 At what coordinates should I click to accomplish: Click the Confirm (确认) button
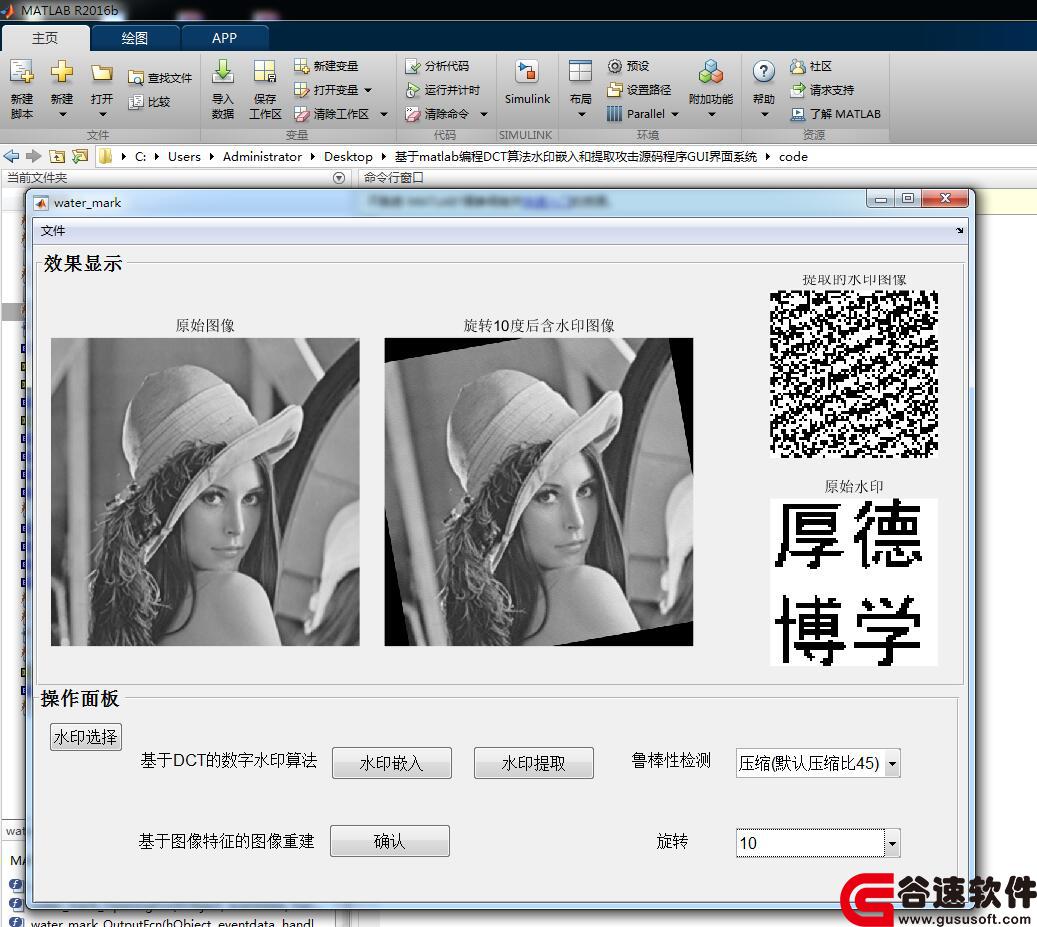390,841
